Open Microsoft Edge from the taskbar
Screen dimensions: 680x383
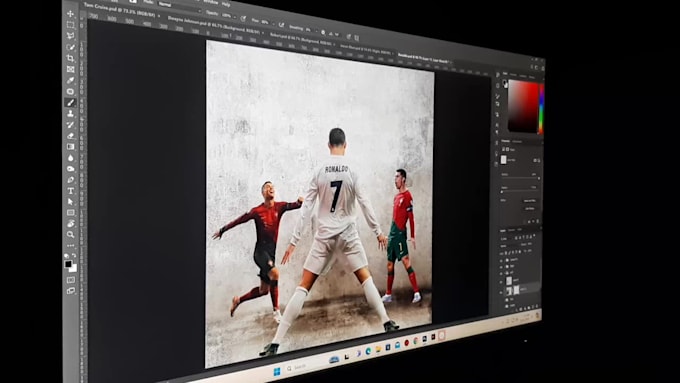(368, 351)
